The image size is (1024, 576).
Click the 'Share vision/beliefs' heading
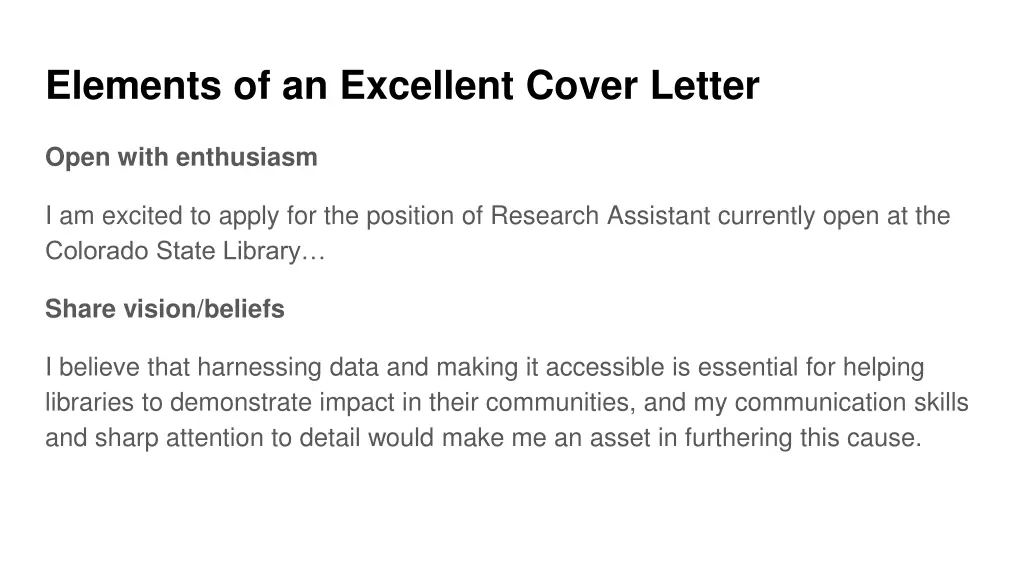point(165,310)
